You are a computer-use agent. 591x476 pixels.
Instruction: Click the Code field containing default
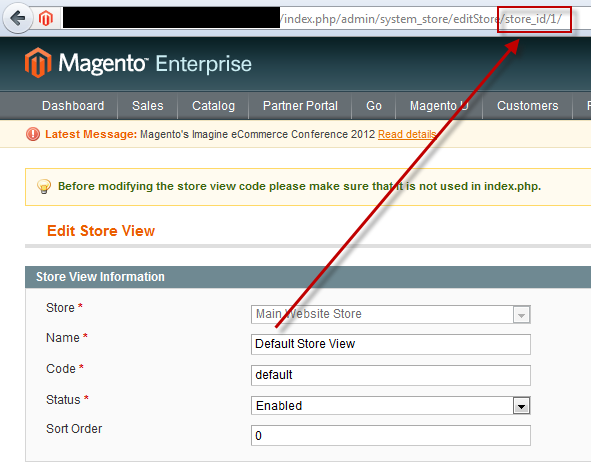pos(391,375)
